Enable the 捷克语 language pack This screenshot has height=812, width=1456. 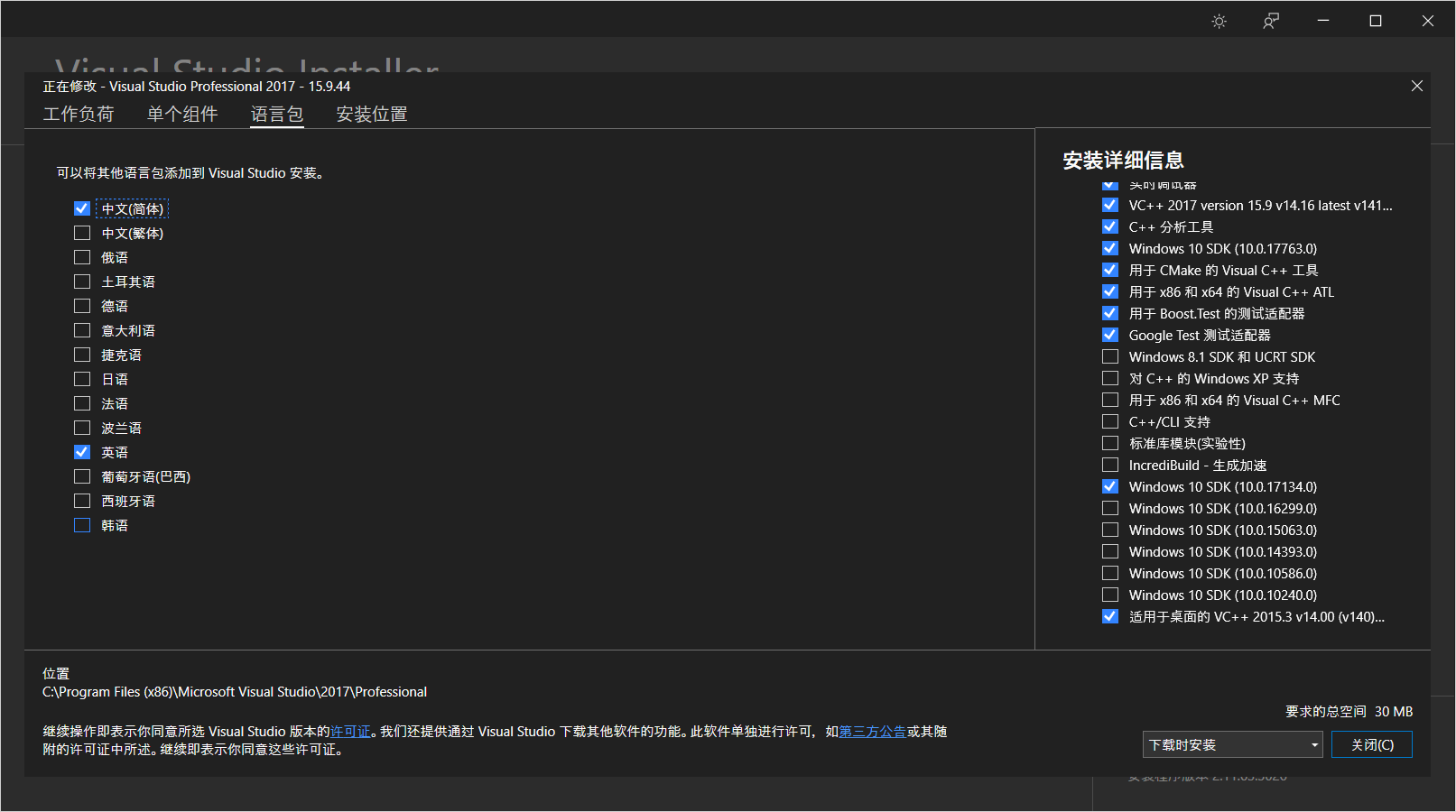(82, 355)
